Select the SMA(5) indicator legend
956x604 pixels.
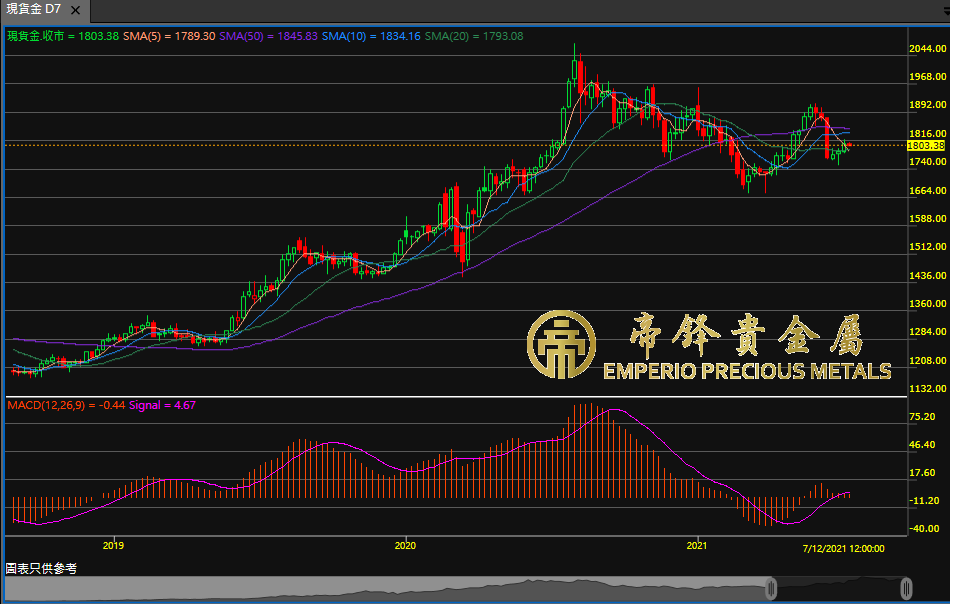pos(169,36)
